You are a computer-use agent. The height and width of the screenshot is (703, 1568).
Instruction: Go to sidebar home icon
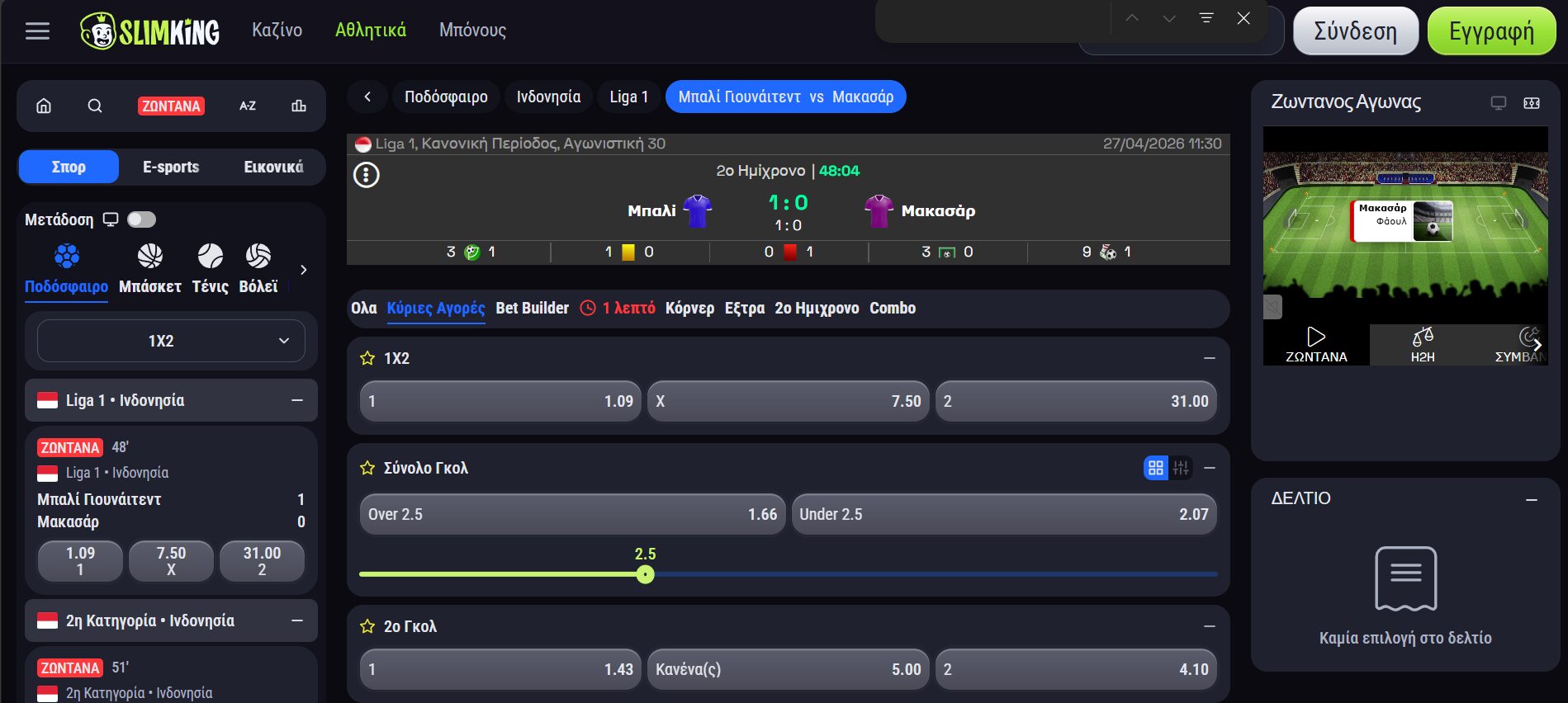click(x=44, y=106)
